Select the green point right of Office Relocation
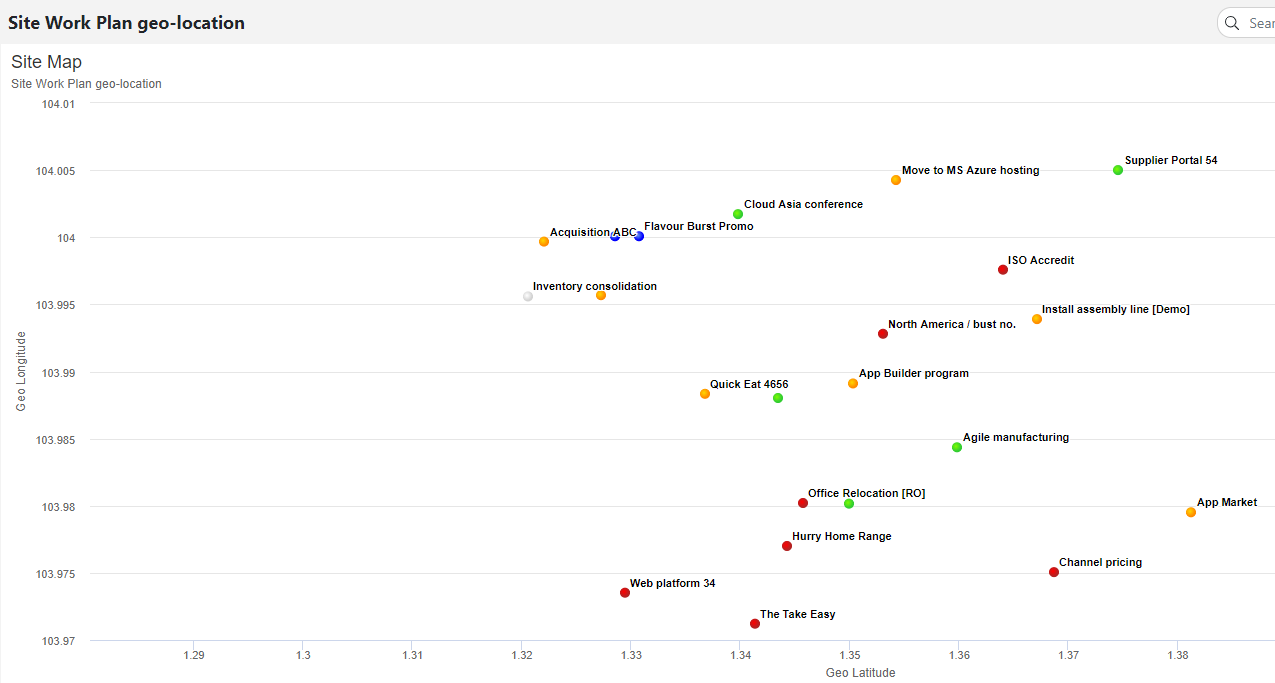The image size is (1275, 683). [x=849, y=504]
